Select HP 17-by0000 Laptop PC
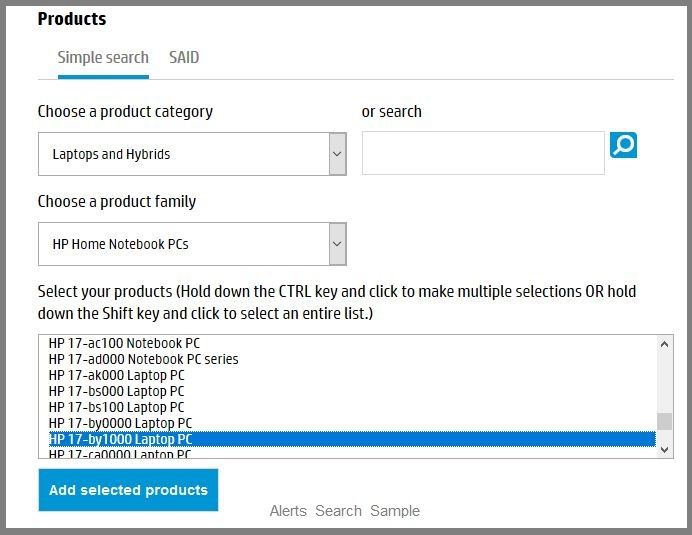Image resolution: width=692 pixels, height=535 pixels. [352, 423]
